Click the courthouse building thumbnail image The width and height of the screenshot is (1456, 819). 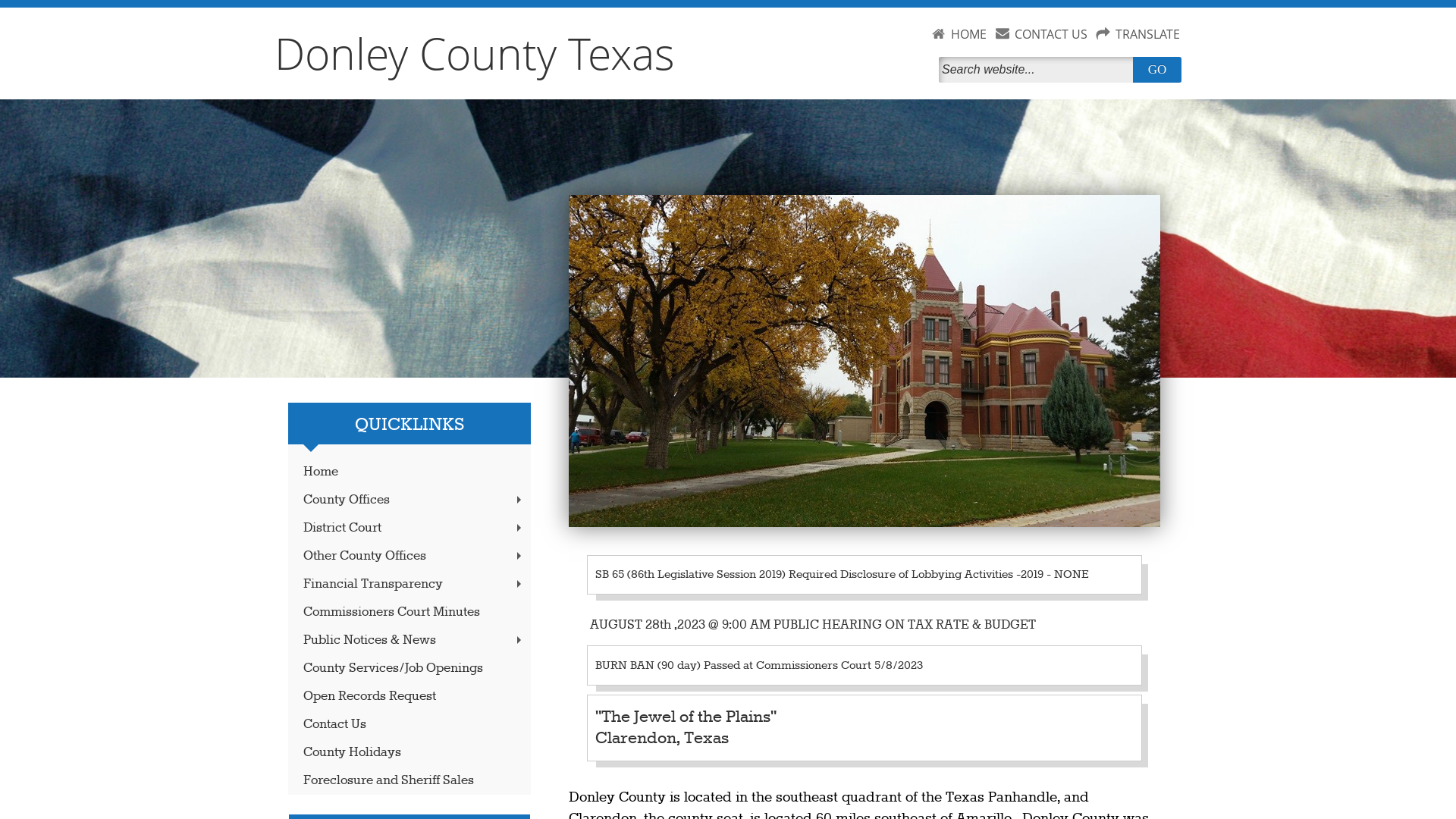pyautogui.click(x=864, y=360)
